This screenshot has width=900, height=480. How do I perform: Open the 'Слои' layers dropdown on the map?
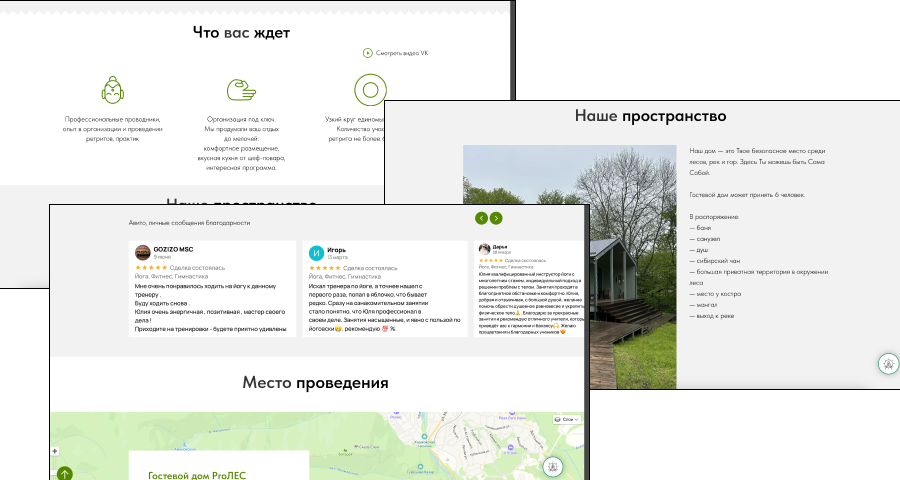tap(567, 420)
